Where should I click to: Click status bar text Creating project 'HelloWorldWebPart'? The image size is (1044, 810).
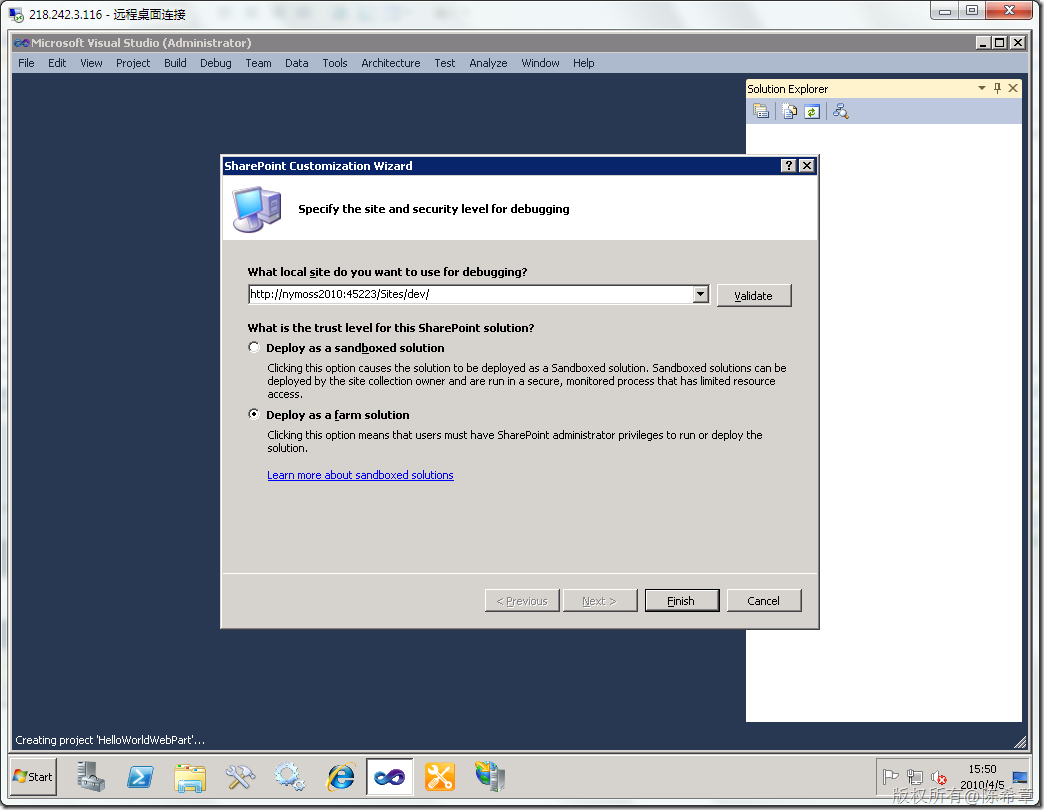(x=110, y=740)
